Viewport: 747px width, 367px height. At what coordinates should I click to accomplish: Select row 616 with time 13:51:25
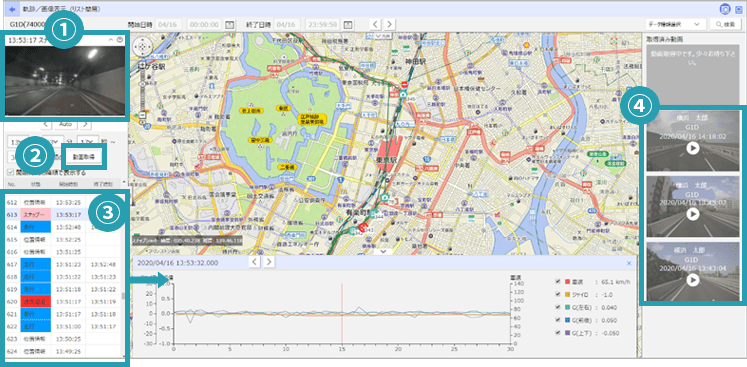[x=63, y=251]
